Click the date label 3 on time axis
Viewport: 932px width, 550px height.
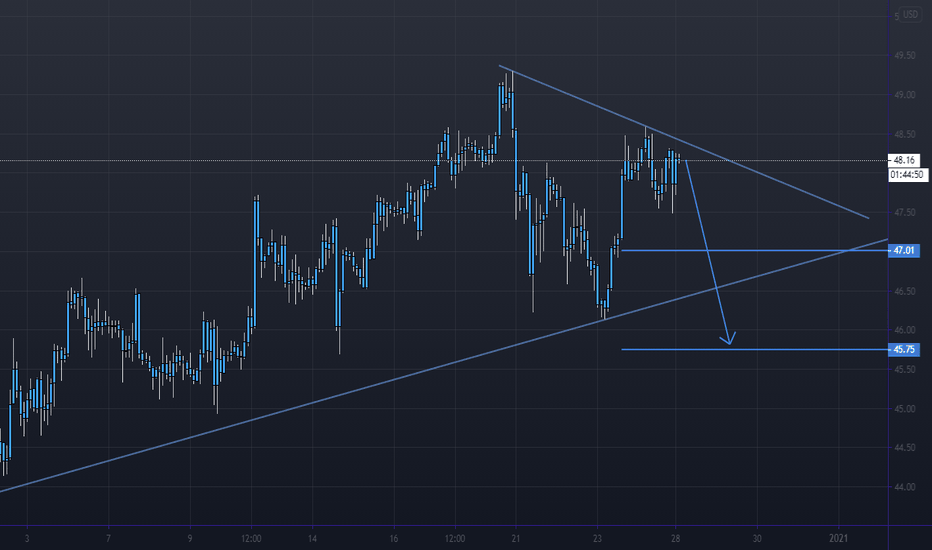[27, 539]
